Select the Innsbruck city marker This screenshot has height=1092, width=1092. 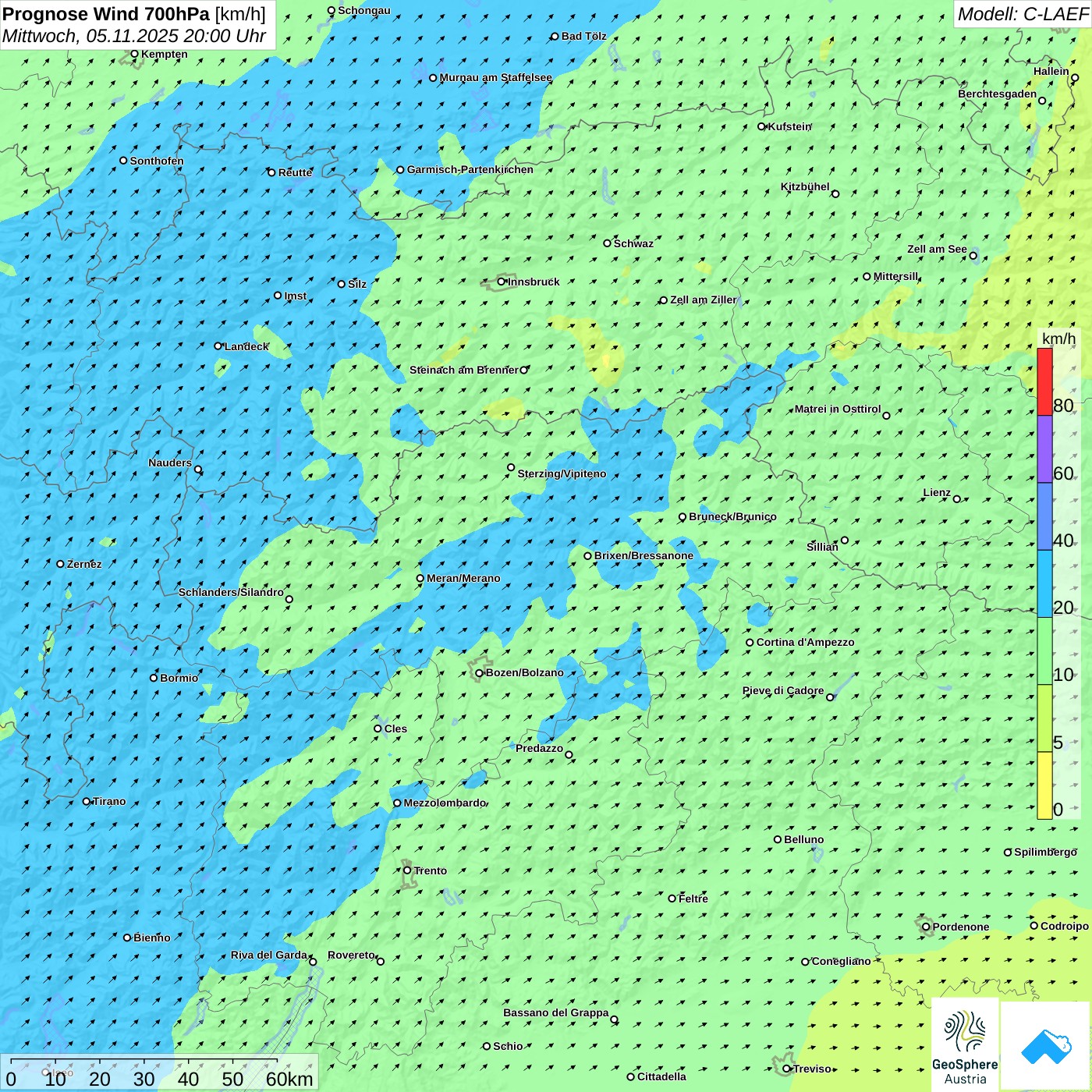[x=502, y=282]
